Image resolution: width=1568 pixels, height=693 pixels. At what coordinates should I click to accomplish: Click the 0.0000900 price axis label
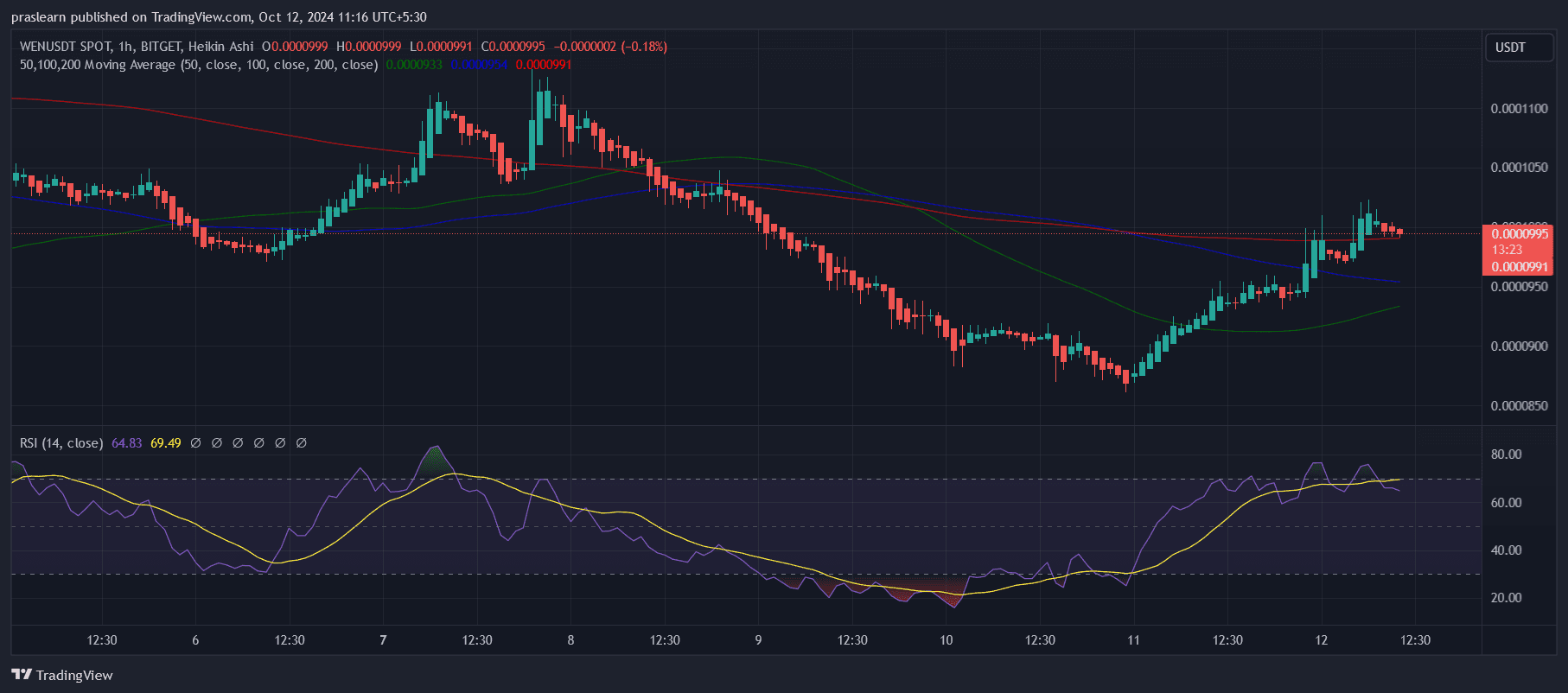click(x=1519, y=346)
